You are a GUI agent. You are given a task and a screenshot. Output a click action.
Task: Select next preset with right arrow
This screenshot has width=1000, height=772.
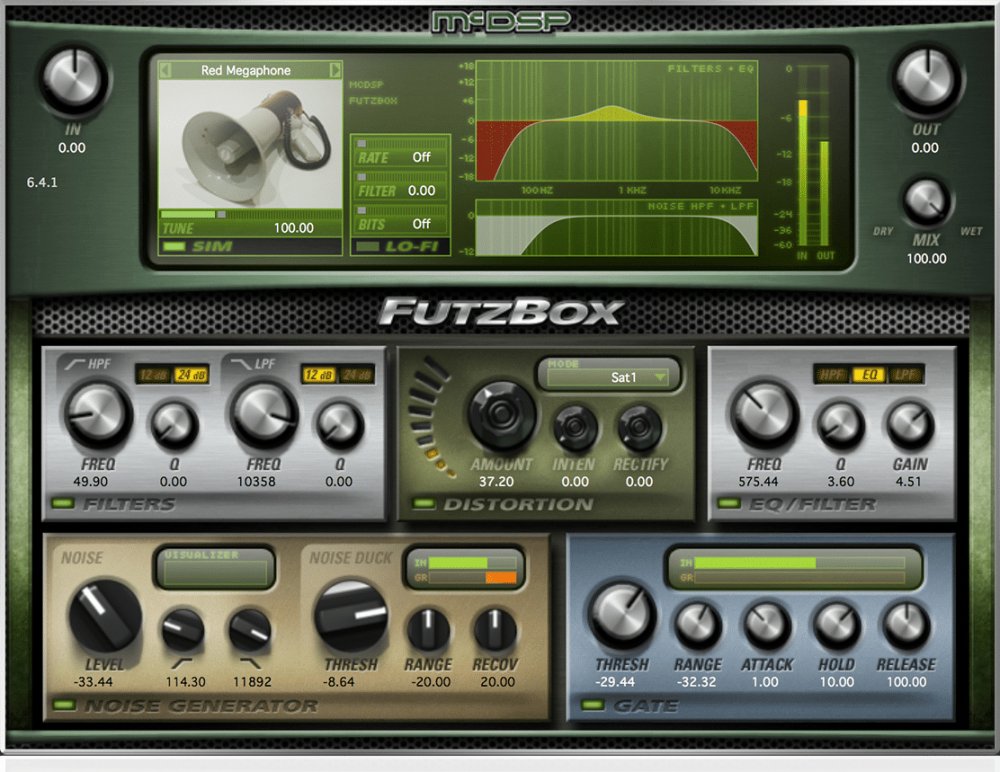335,70
